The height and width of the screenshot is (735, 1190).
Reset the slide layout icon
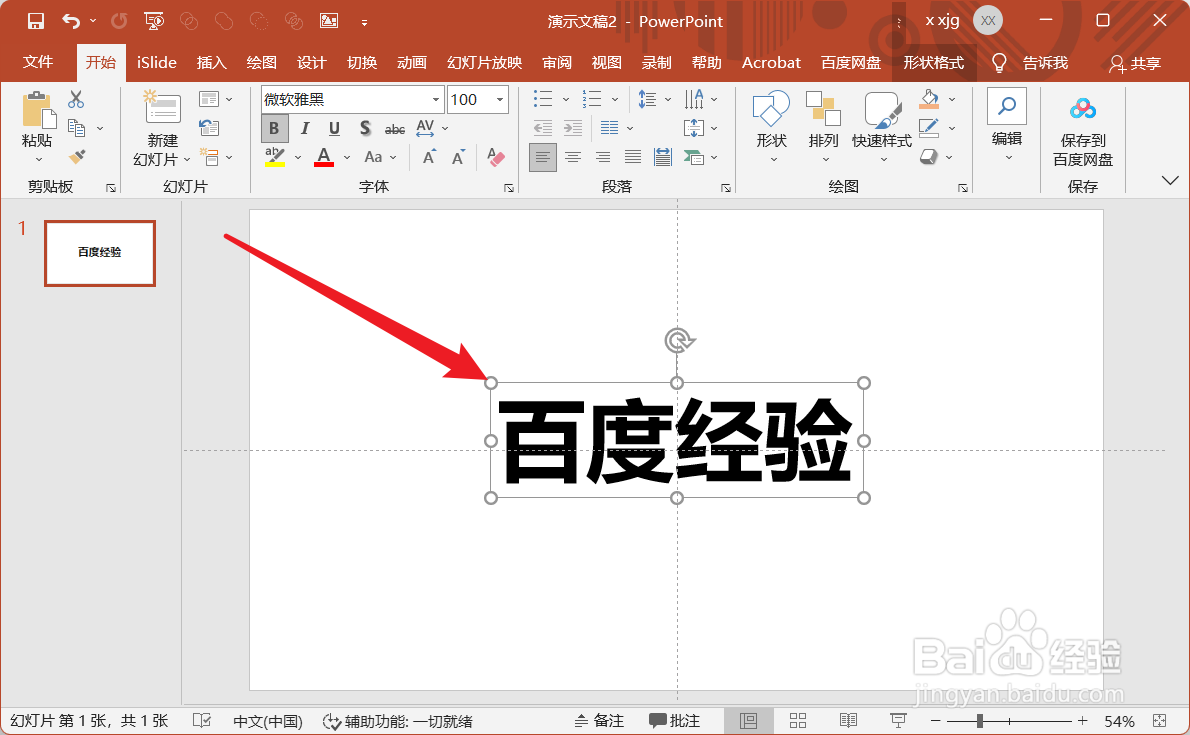coord(209,128)
